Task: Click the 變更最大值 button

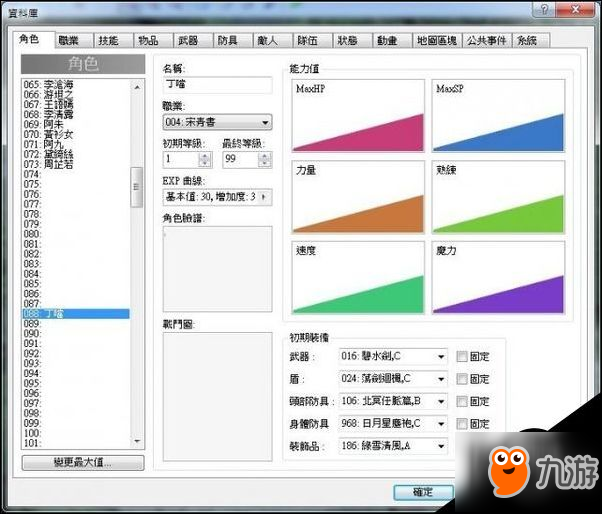Action: 83,463
